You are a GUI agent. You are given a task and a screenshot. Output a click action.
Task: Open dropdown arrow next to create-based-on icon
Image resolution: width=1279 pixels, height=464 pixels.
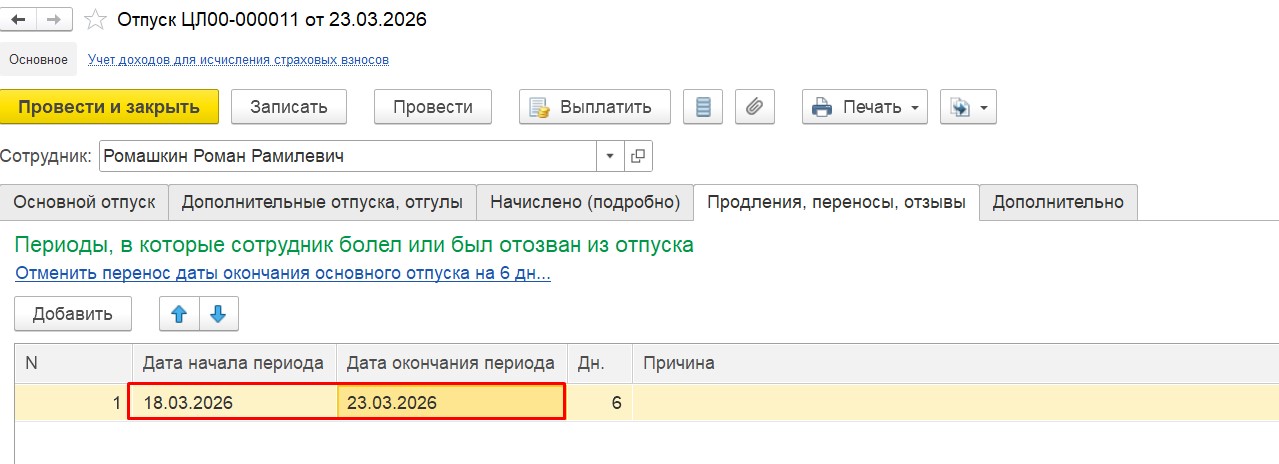pyautogui.click(x=985, y=107)
